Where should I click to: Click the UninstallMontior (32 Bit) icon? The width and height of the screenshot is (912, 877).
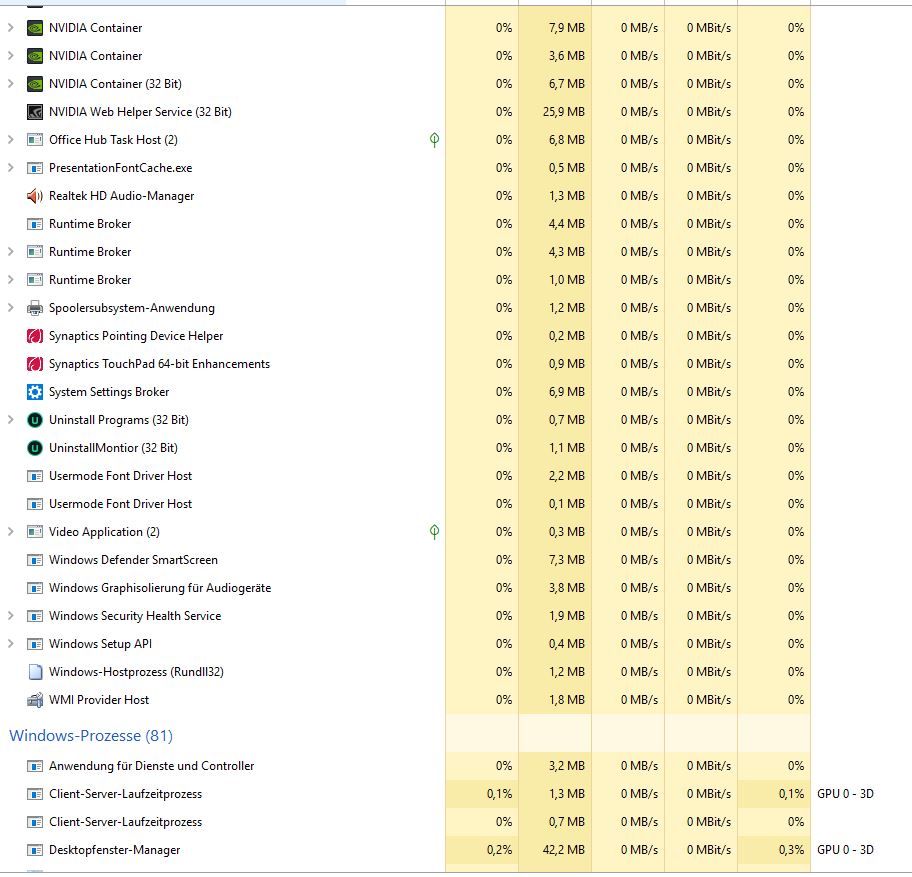[x=35, y=448]
